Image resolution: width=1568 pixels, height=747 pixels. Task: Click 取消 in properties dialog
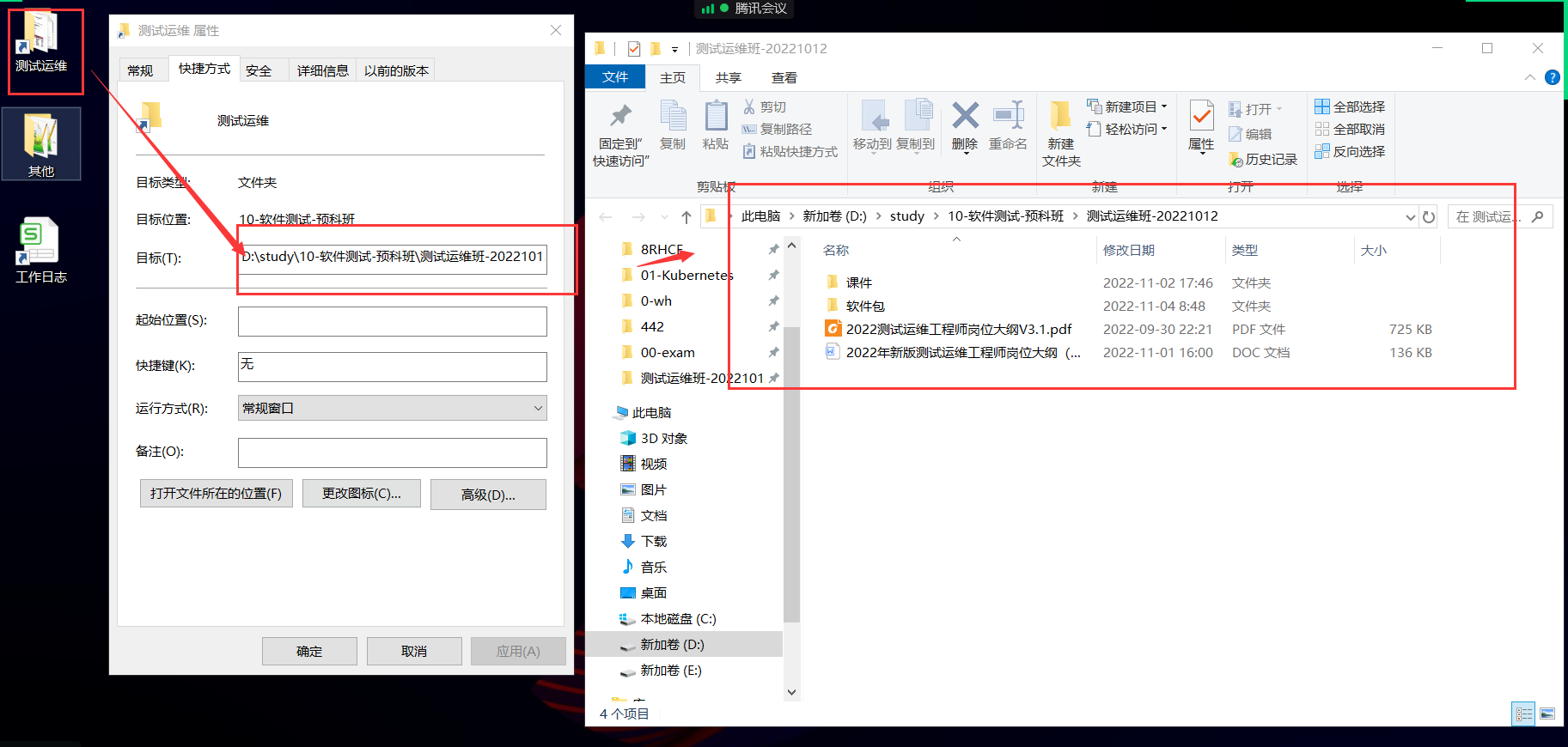[414, 651]
